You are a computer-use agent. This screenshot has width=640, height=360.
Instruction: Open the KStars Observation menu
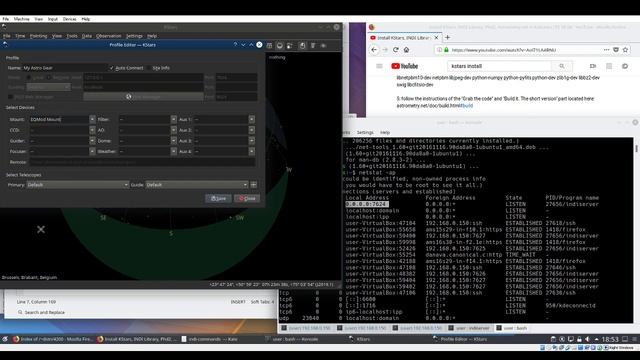(x=109, y=36)
